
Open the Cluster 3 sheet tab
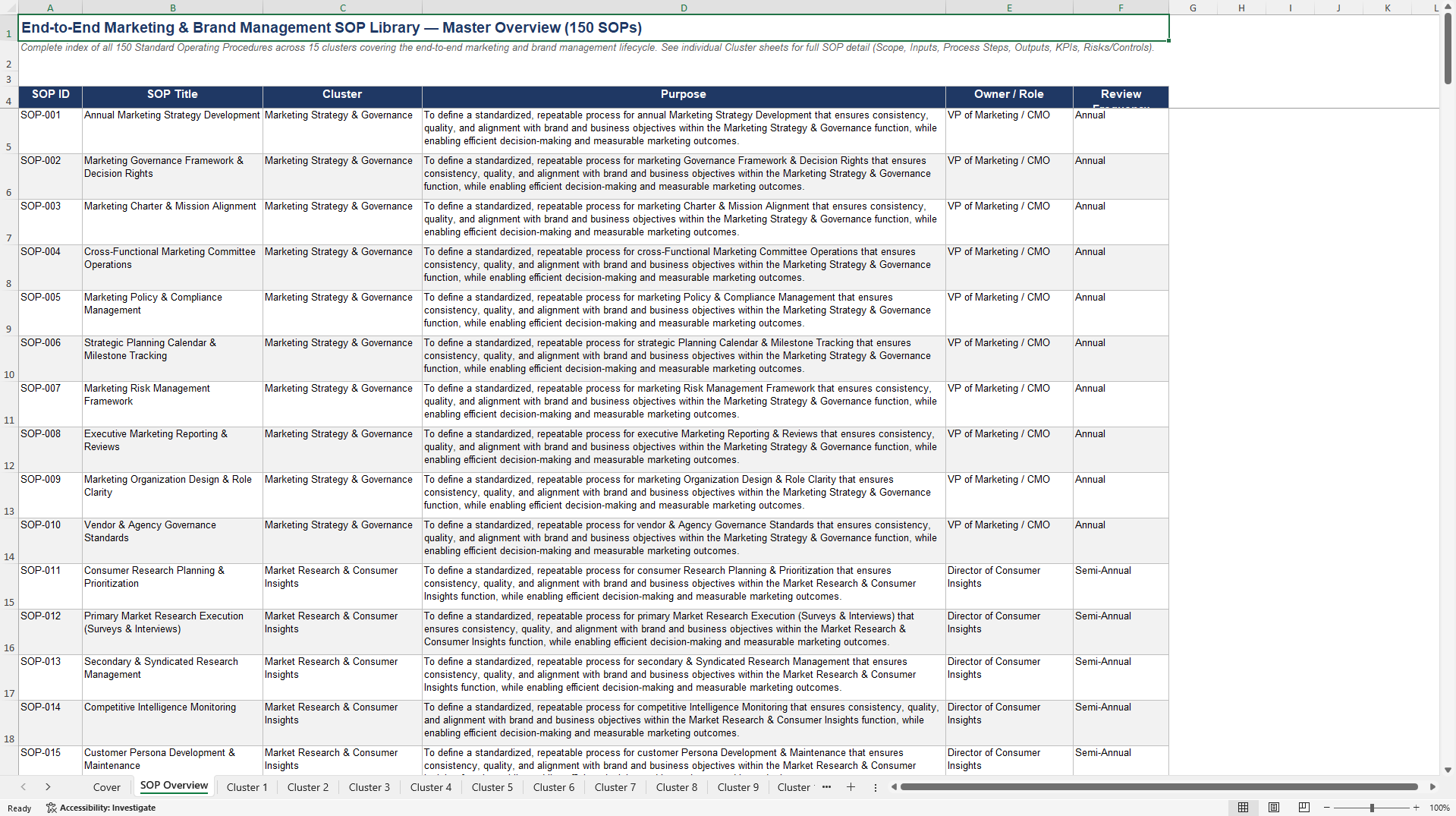[370, 787]
